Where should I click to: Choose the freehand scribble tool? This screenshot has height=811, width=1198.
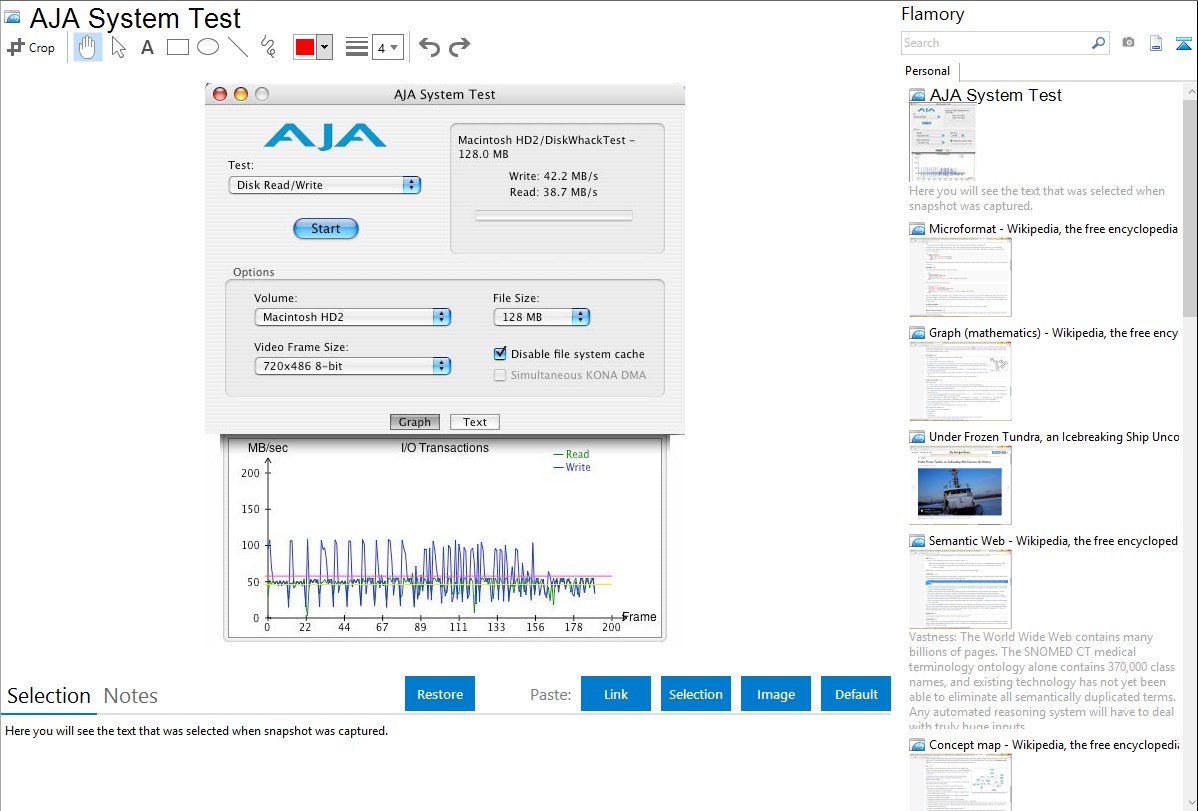pyautogui.click(x=268, y=47)
